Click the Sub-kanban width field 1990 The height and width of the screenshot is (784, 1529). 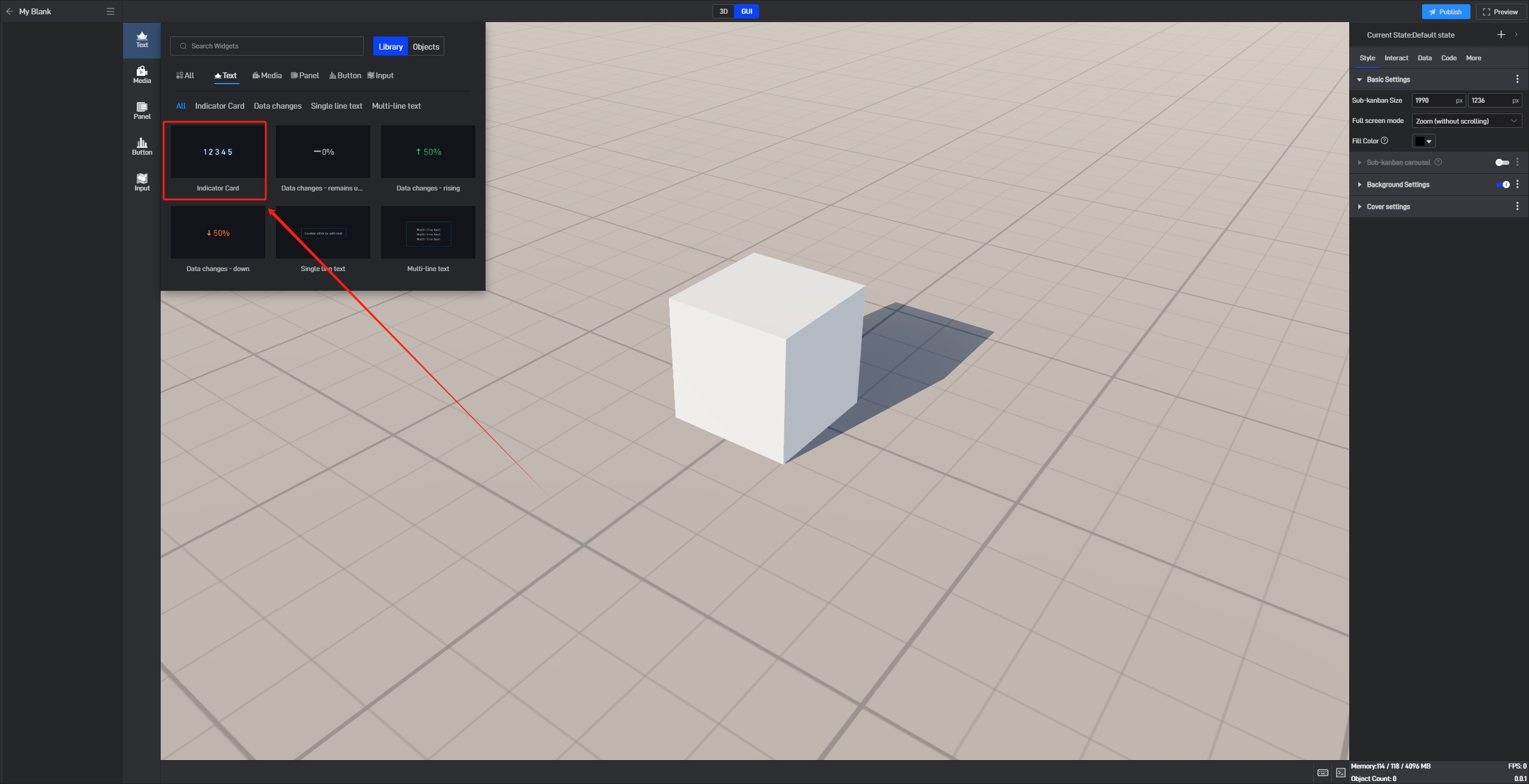click(x=1438, y=100)
